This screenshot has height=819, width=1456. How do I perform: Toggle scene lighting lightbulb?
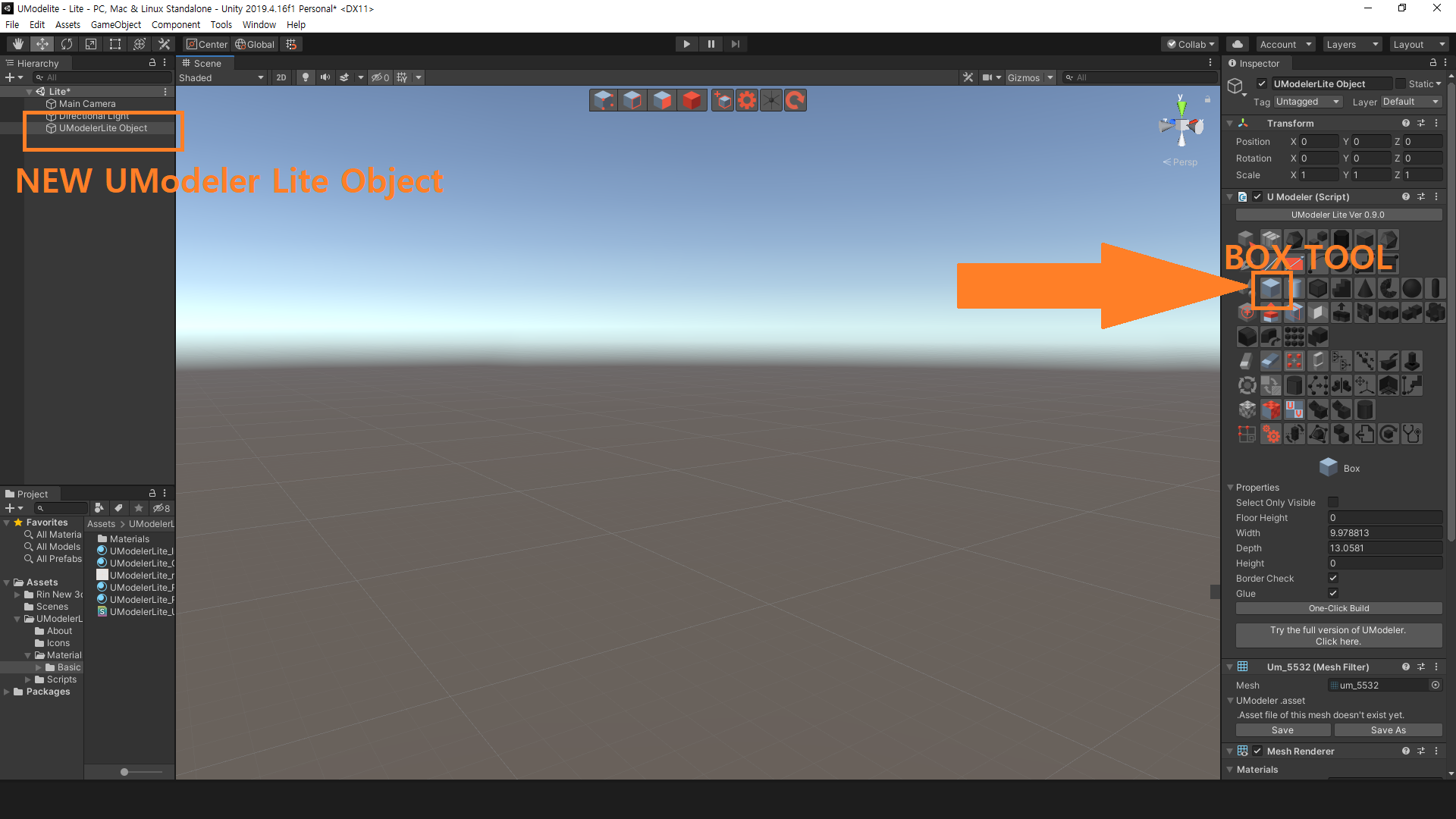tap(306, 77)
